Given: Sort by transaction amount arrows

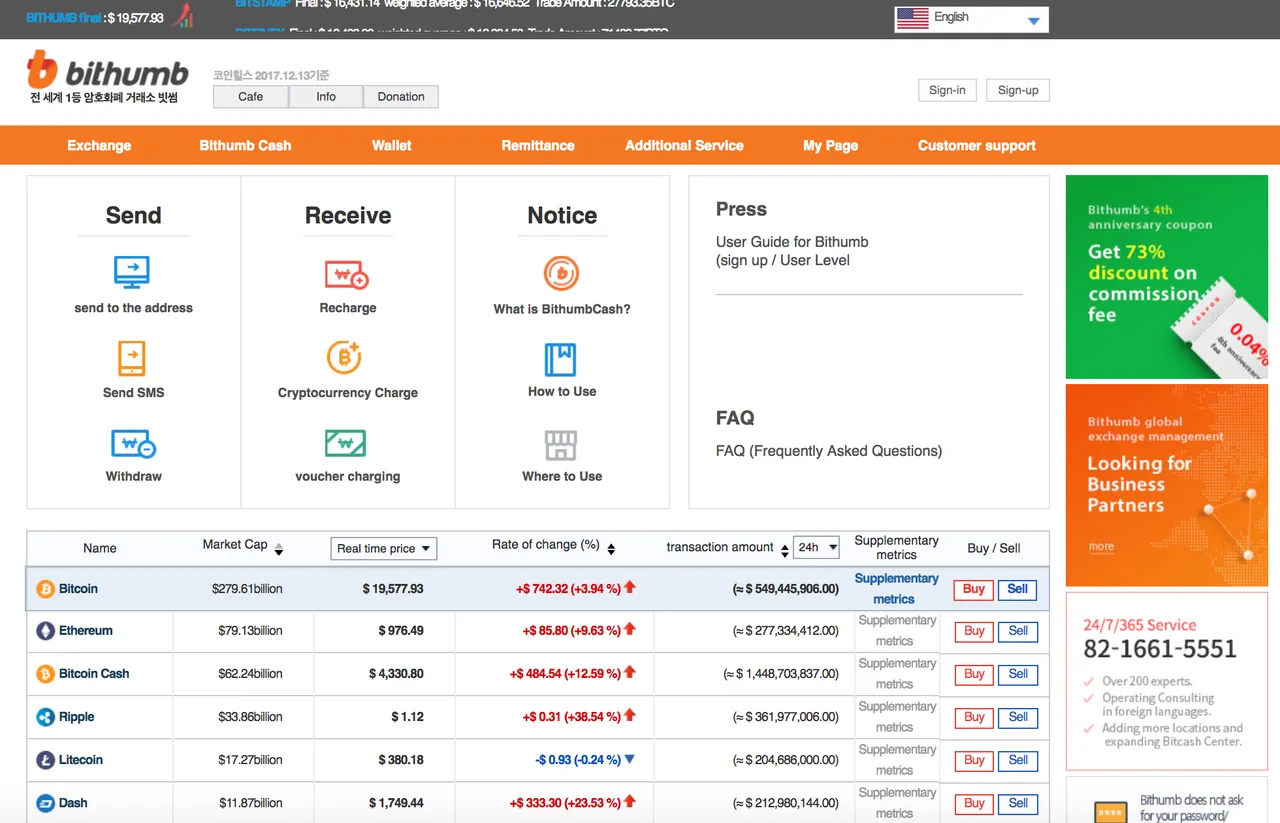Looking at the screenshot, I should coord(785,549).
